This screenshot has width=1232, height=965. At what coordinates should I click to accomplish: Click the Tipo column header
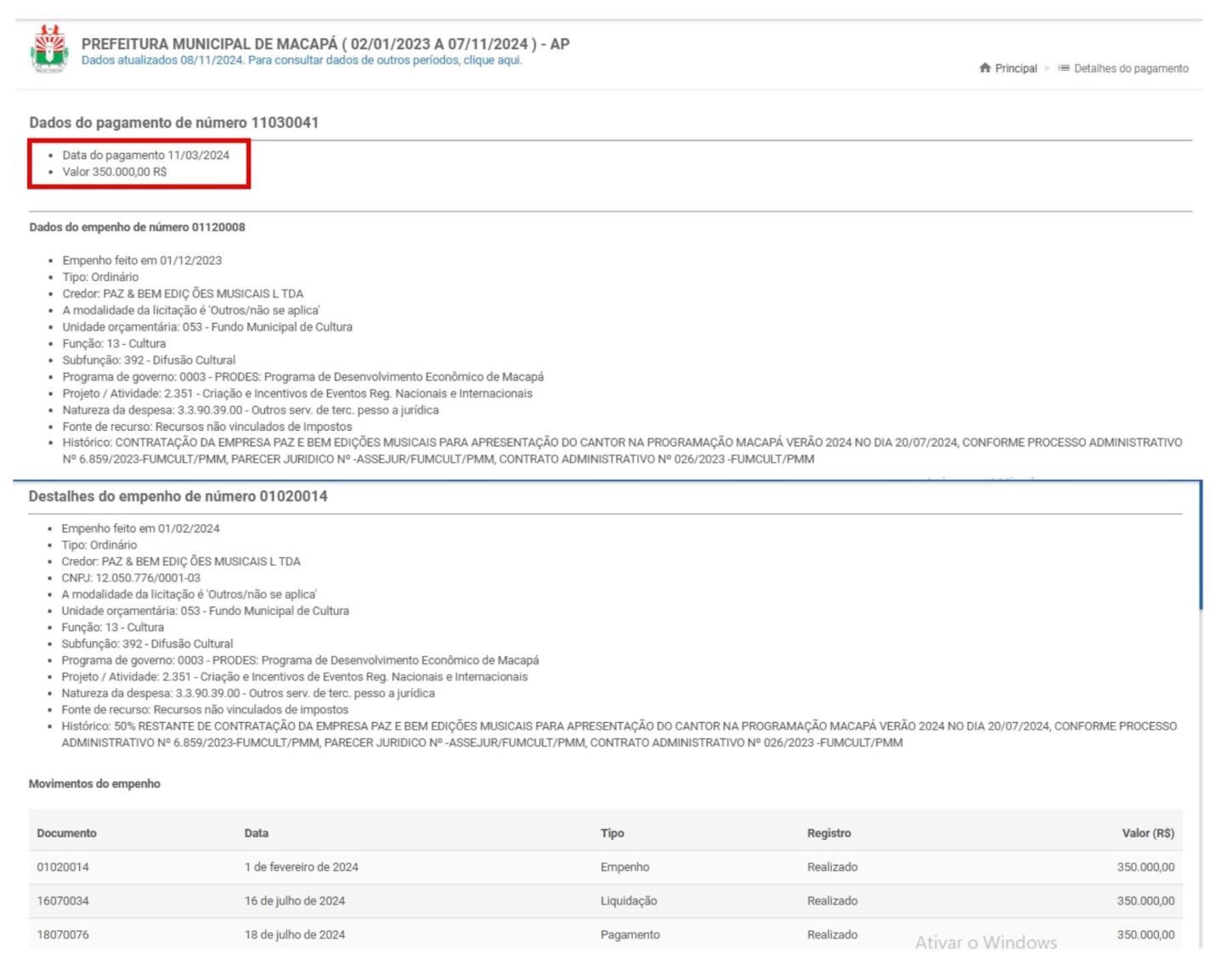(x=612, y=833)
